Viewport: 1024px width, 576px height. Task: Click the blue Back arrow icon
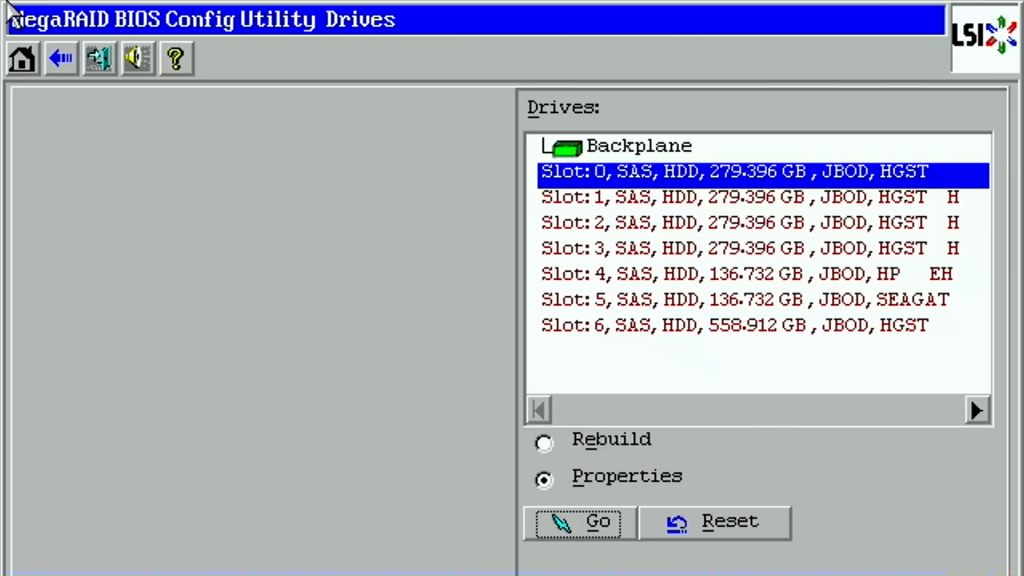coord(61,59)
